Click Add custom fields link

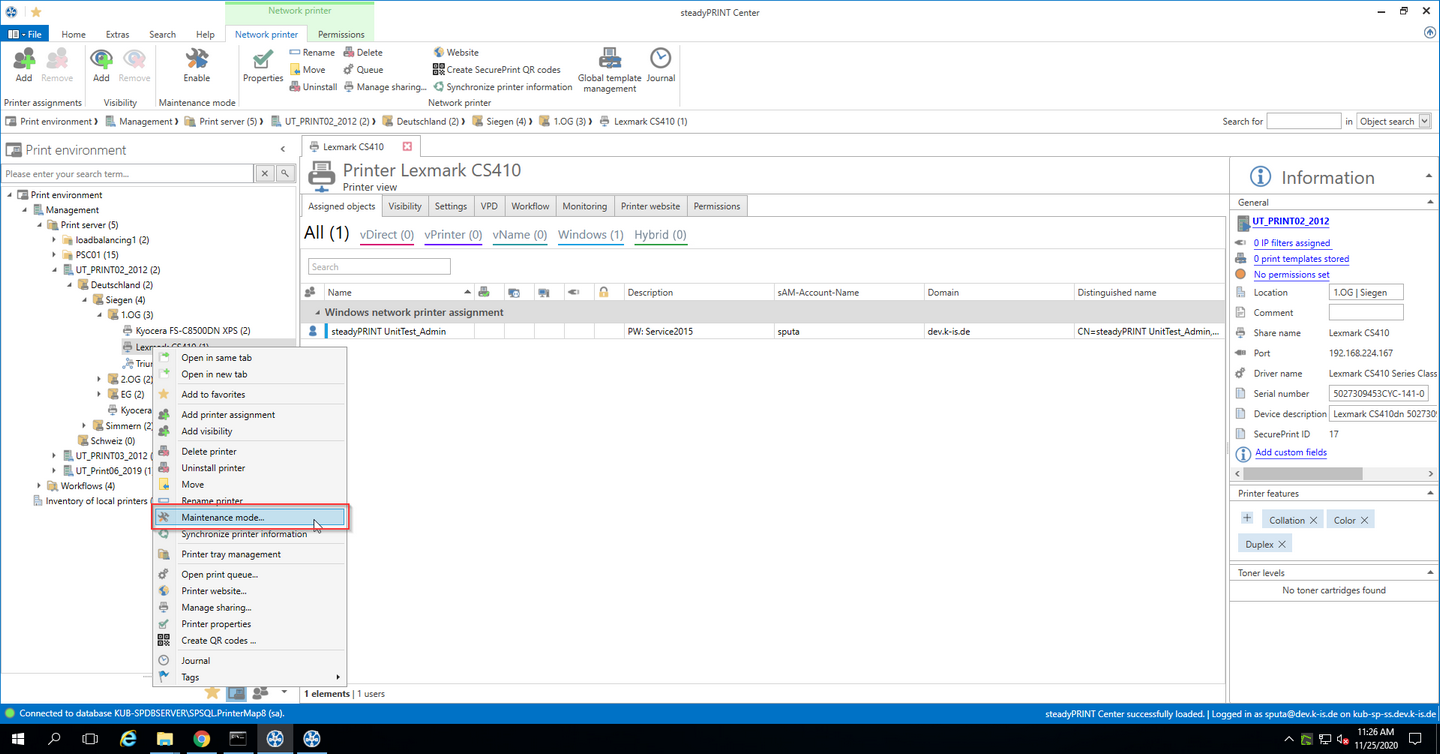click(1291, 452)
